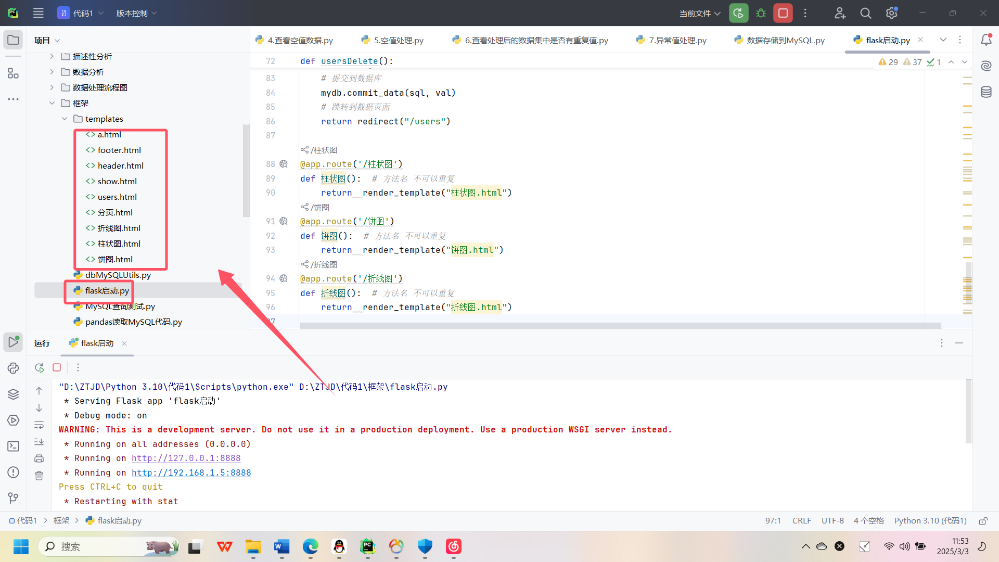Open the Code With Me user icon
The image size is (999, 562).
coord(840,13)
